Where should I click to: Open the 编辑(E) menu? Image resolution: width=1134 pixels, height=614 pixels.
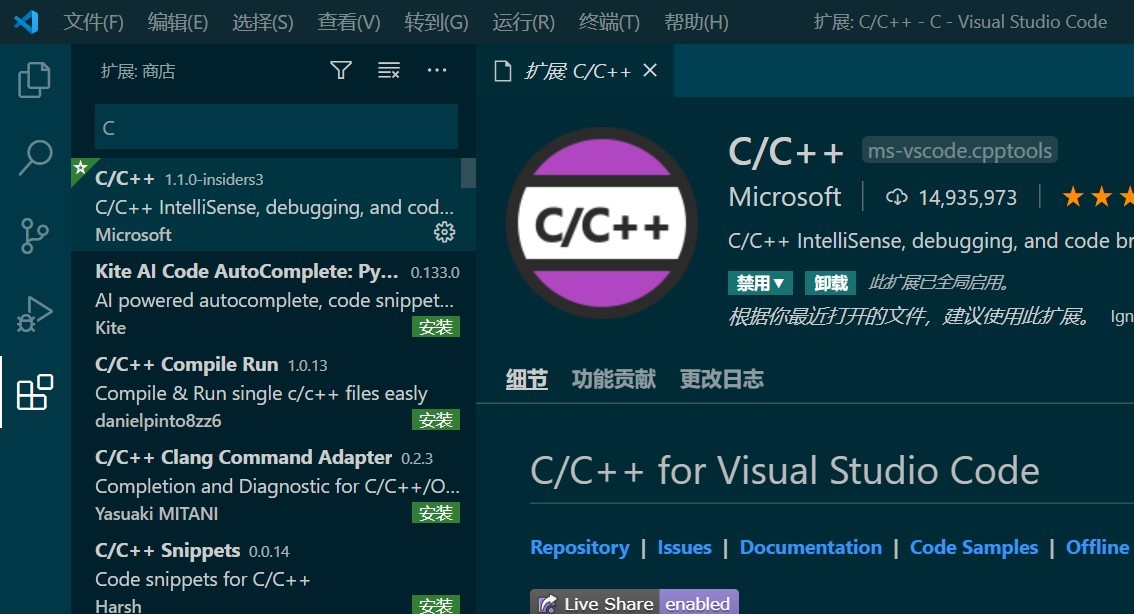tap(178, 22)
